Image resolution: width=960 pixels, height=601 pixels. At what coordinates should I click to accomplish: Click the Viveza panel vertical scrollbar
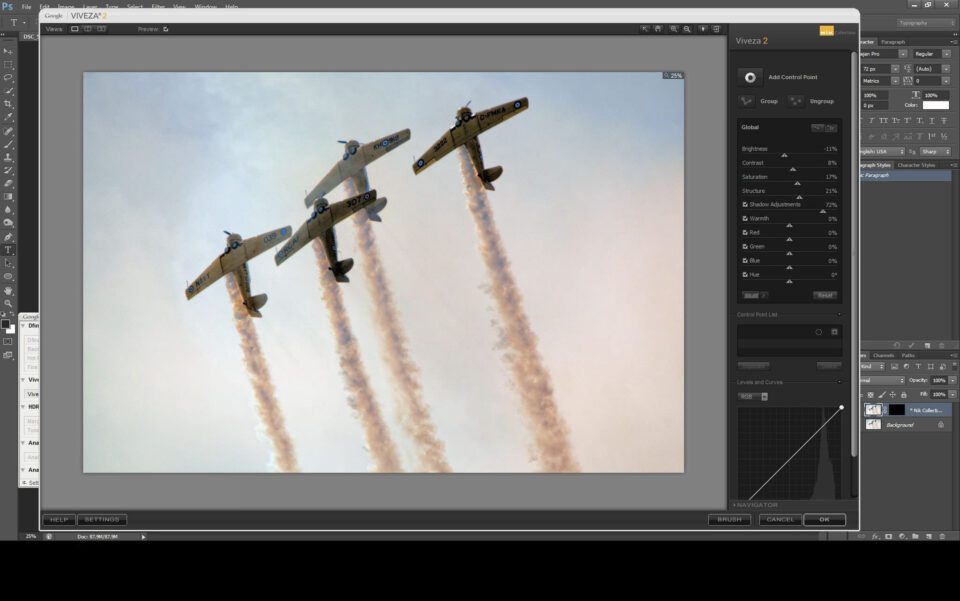853,254
